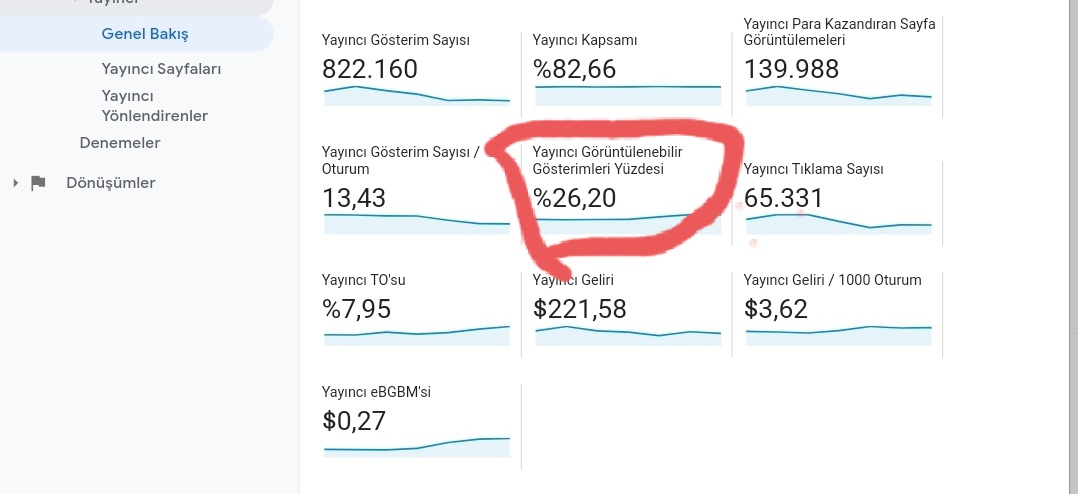Click Yayıncı Geliri $221,58 value
This screenshot has width=1078, height=494.
[x=580, y=309]
